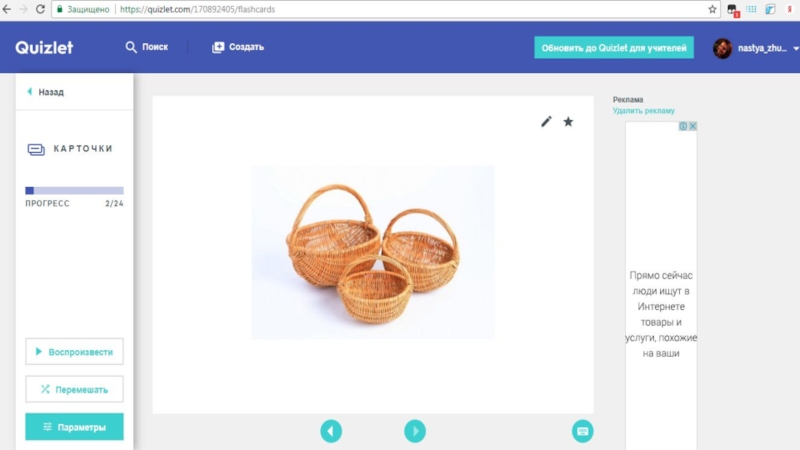Open keyboard shortcuts icon below card
Screen dimensions: 800x450
(x=582, y=431)
